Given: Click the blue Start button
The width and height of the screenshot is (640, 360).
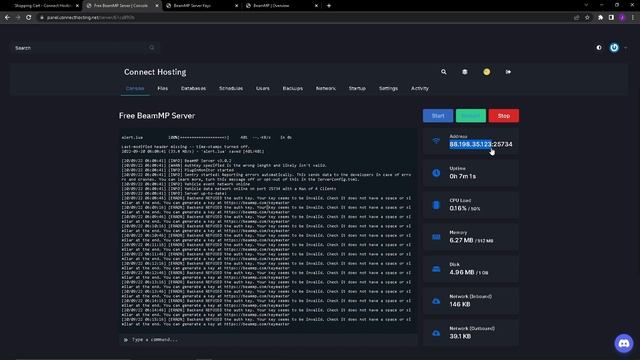Looking at the screenshot, I should [438, 116].
